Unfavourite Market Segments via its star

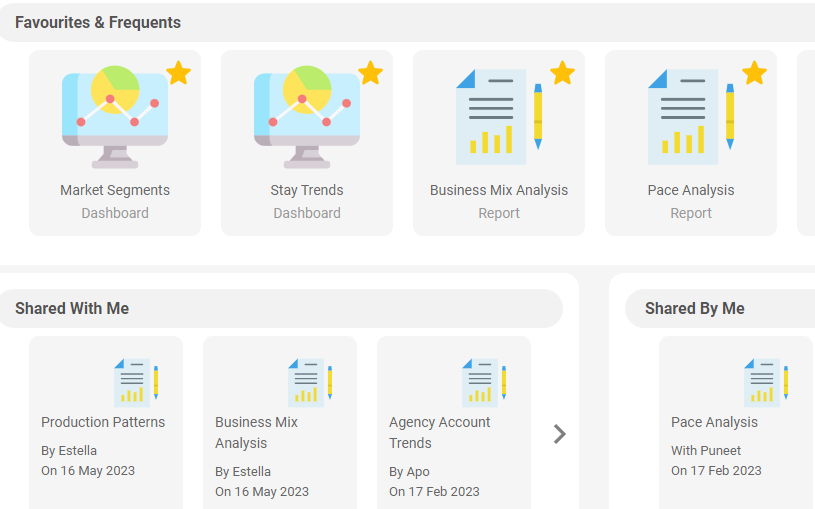[179, 73]
